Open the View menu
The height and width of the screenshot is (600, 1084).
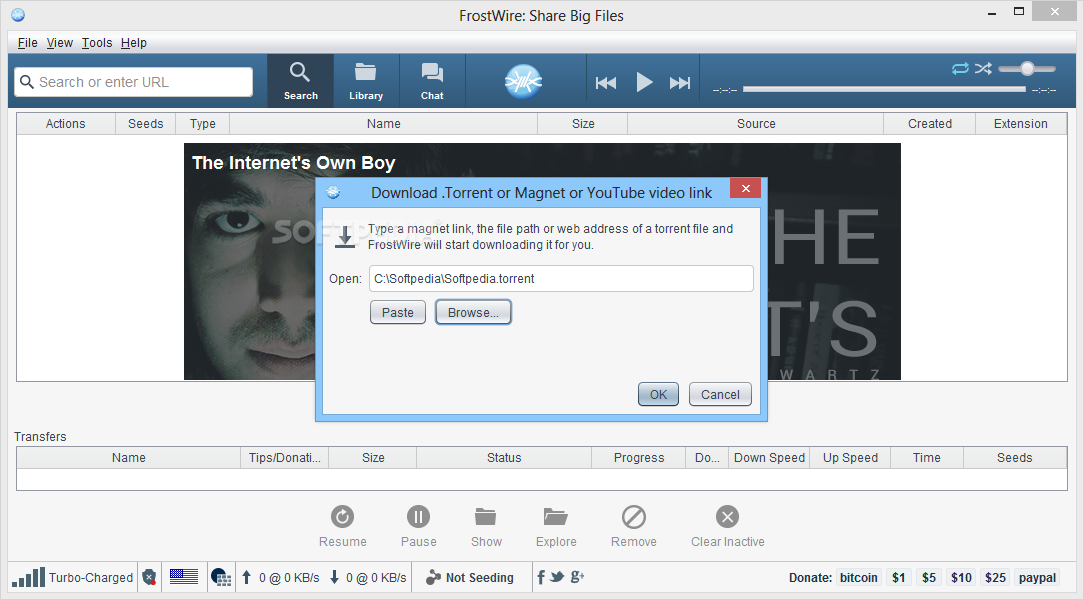(x=59, y=43)
